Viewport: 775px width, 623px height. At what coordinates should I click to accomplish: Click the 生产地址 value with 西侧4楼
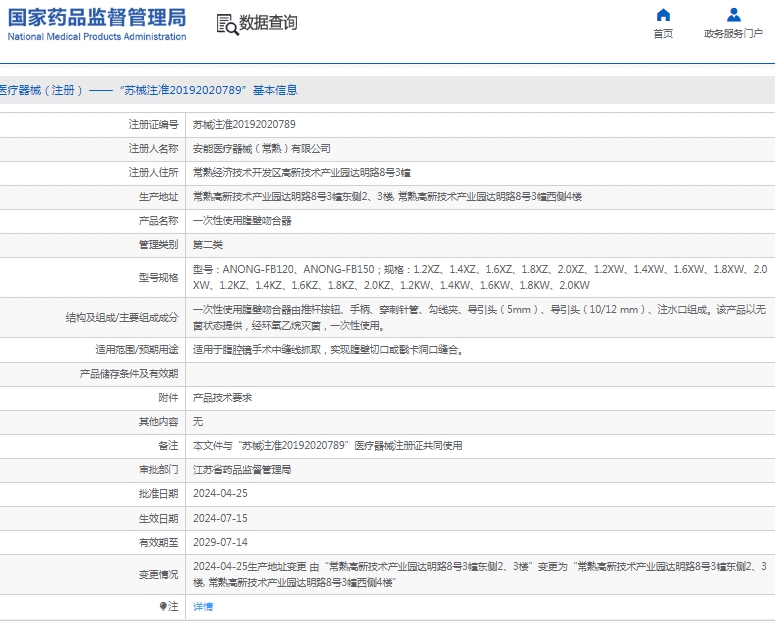tap(387, 196)
